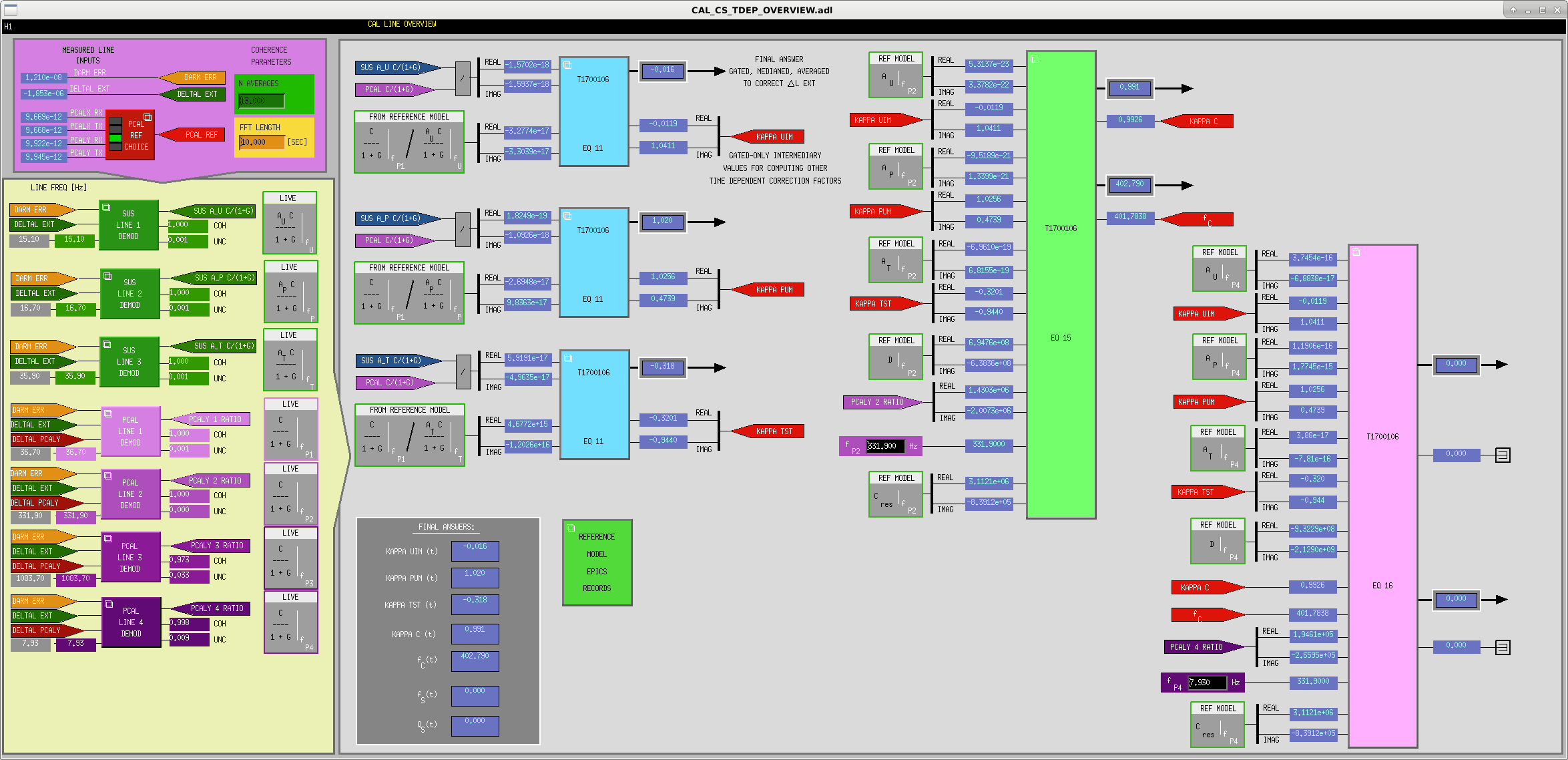Screen dimensions: 1568x760
Task: Click the REAL value 5.9191e-17
Action: tap(528, 358)
